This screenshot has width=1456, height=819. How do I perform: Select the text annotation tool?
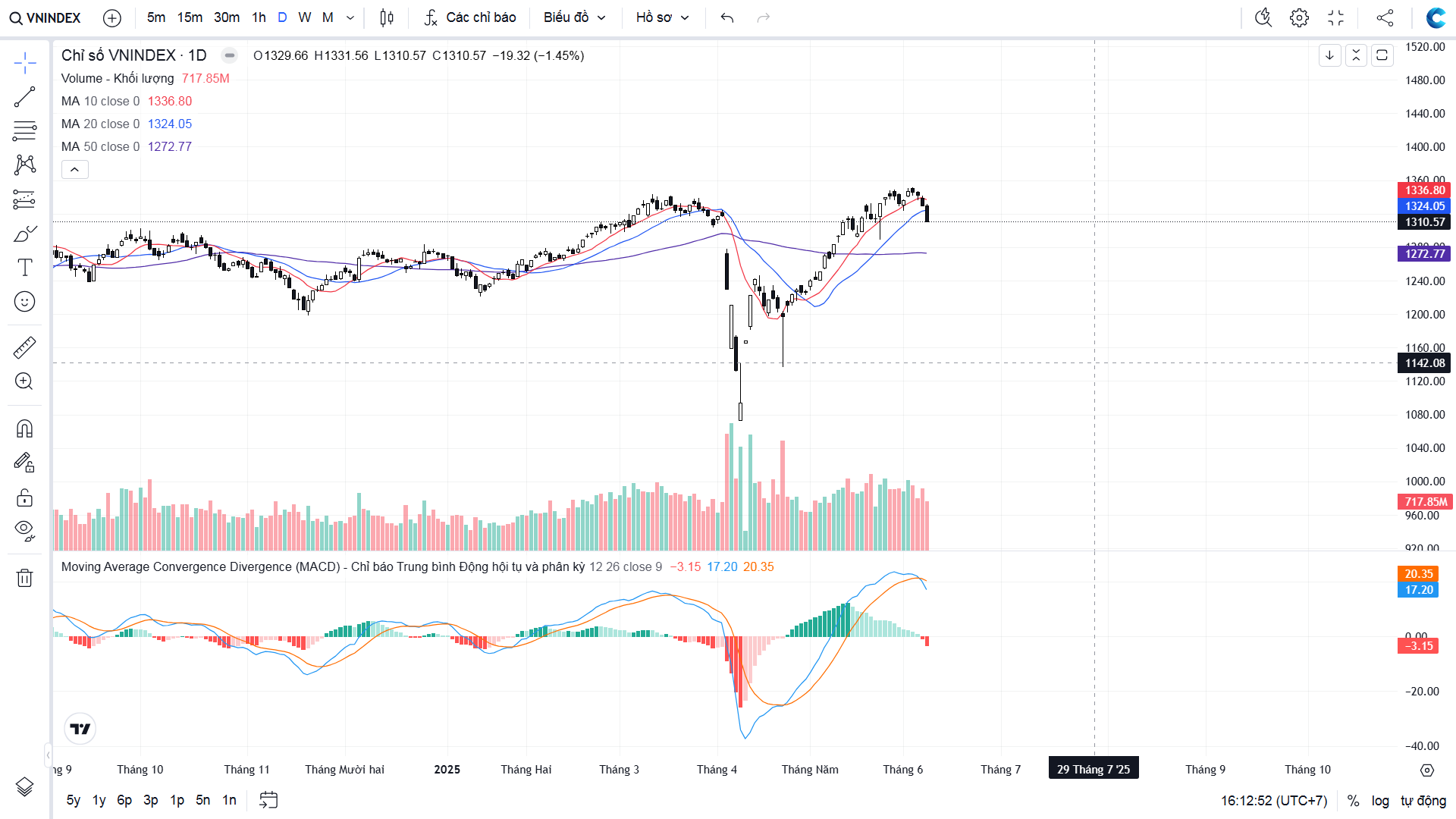pos(24,267)
